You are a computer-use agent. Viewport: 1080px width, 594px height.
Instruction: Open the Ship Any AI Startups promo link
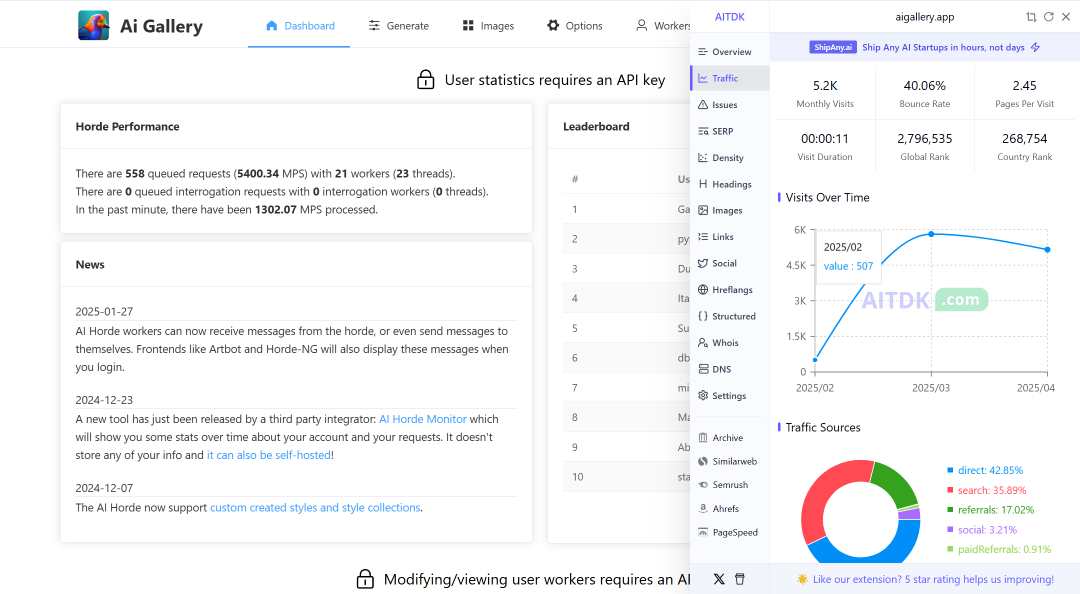943,48
